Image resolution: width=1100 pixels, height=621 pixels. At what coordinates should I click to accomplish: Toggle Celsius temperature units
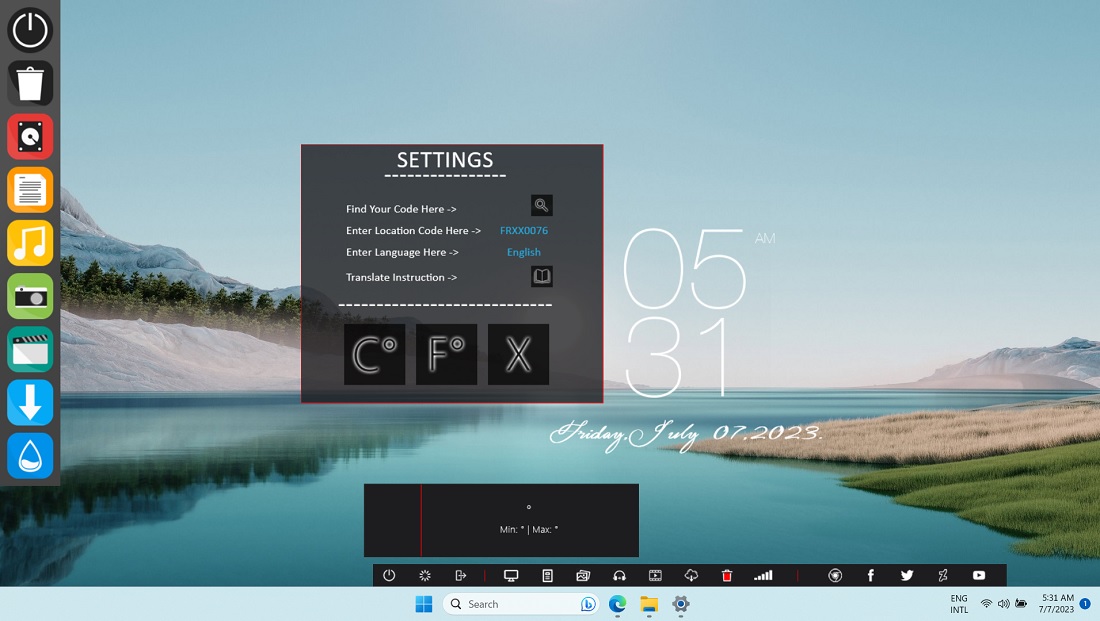374,353
